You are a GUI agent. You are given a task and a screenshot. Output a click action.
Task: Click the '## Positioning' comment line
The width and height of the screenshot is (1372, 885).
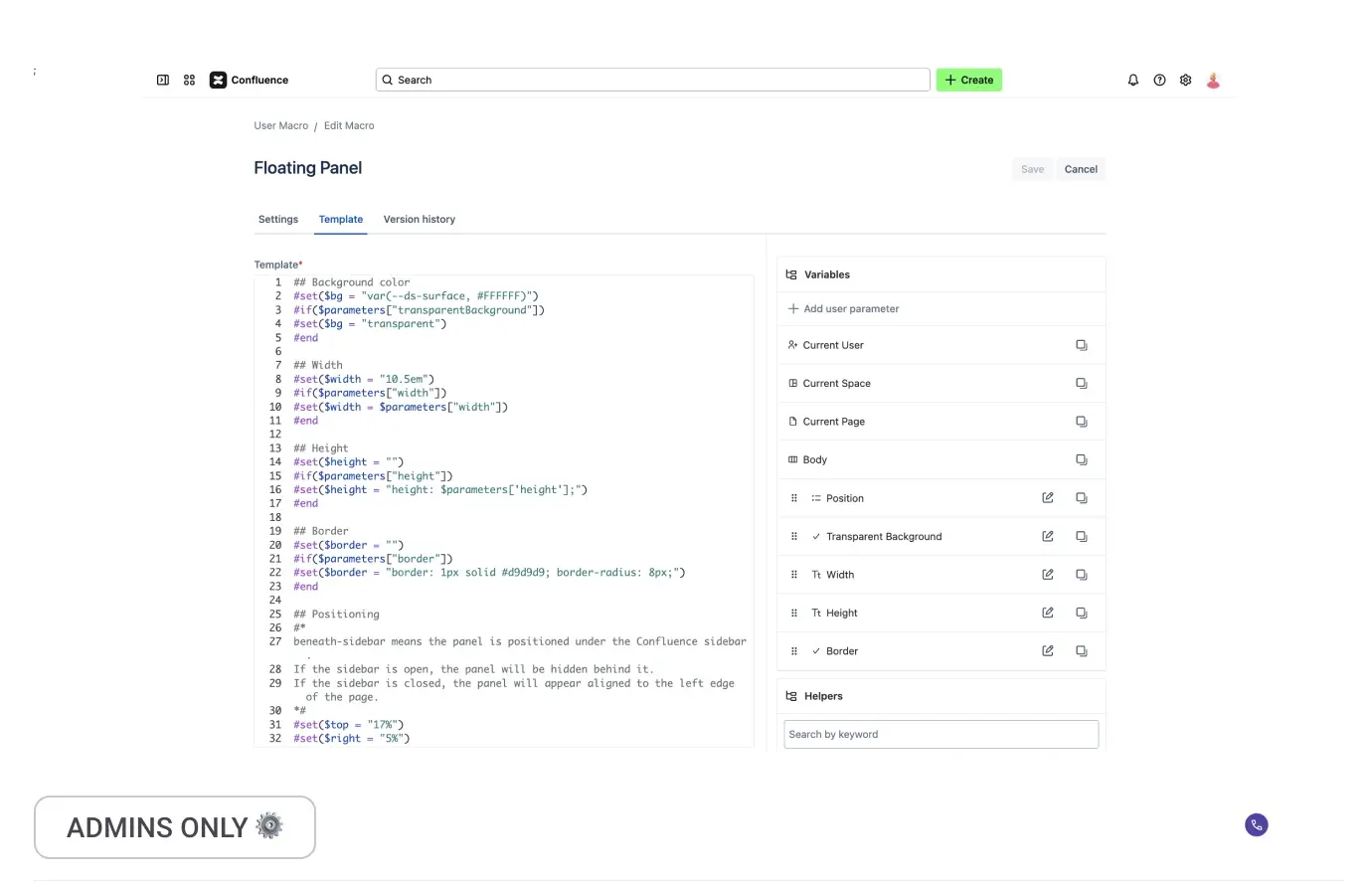(336, 615)
